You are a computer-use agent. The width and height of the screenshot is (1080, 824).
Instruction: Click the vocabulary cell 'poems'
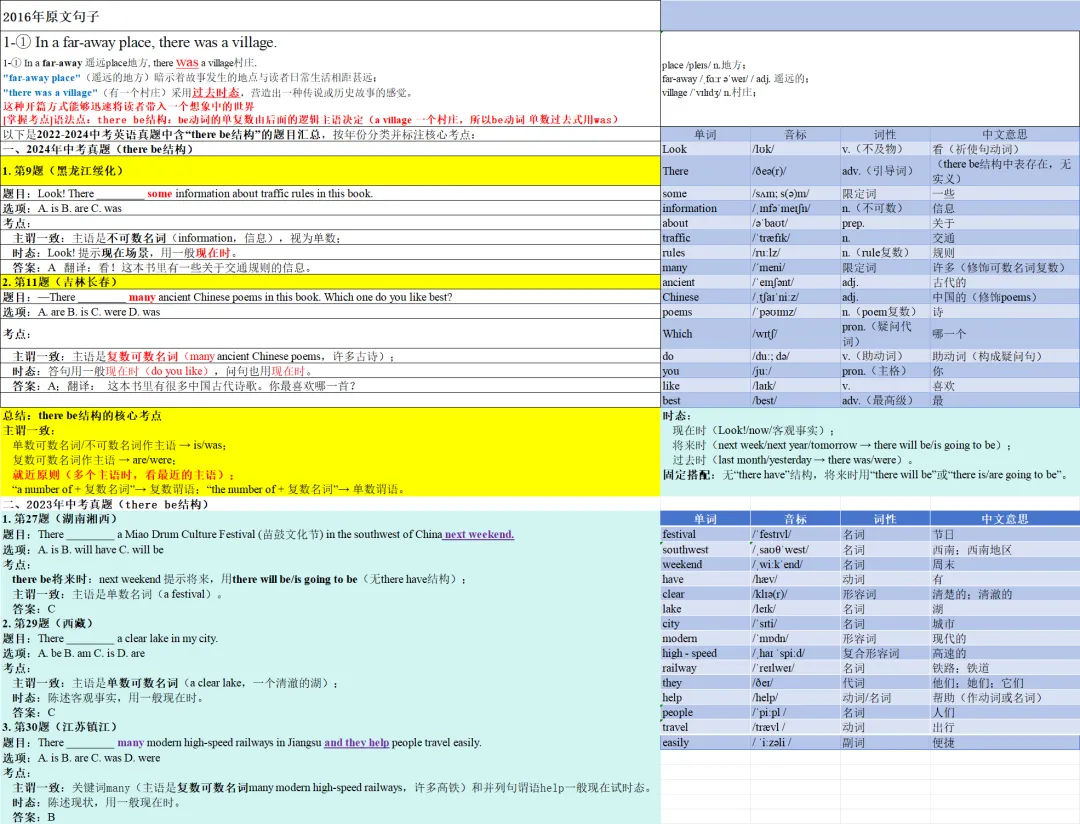pyautogui.click(x=705, y=311)
